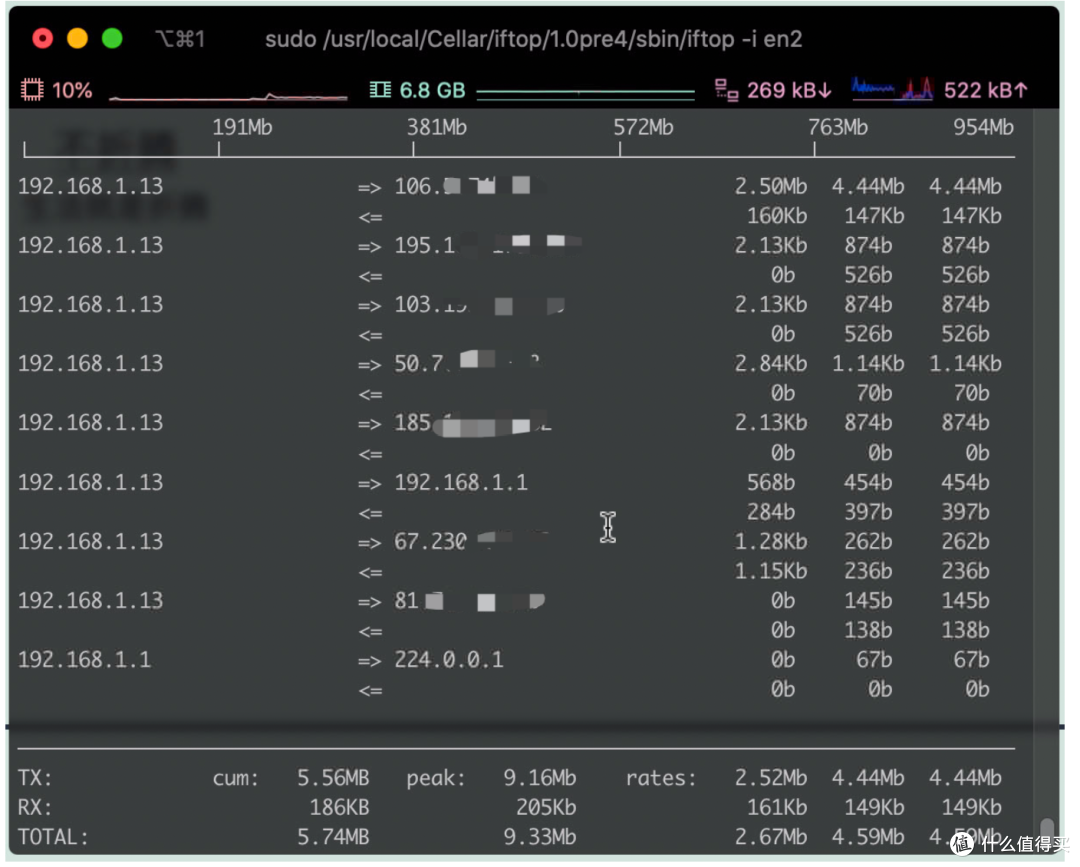
Task: Click the green memory usage graph line
Action: 585,93
